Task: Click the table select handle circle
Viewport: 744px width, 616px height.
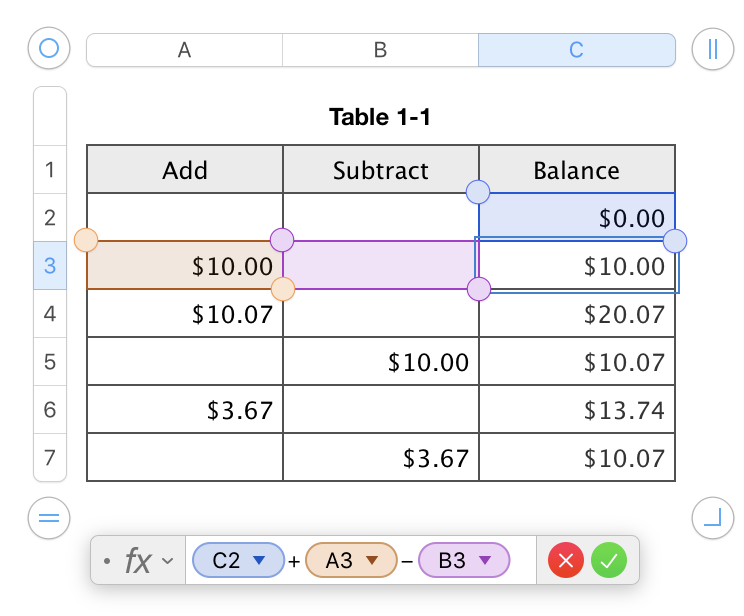Action: pyautogui.click(x=49, y=48)
